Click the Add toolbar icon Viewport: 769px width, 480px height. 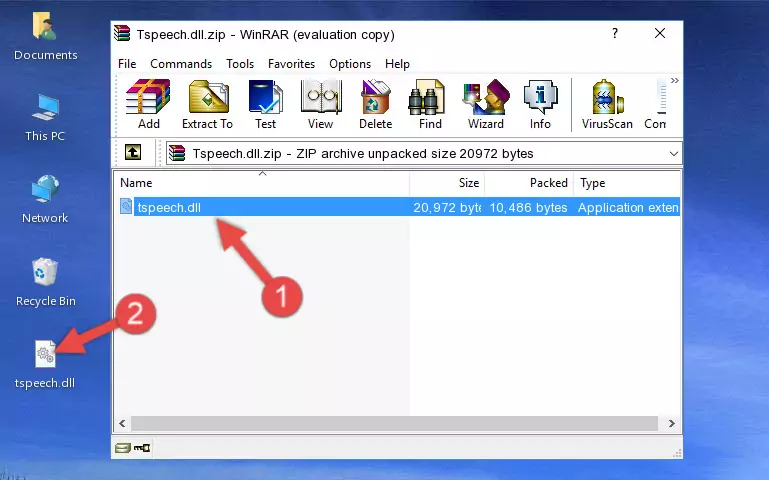[148, 104]
